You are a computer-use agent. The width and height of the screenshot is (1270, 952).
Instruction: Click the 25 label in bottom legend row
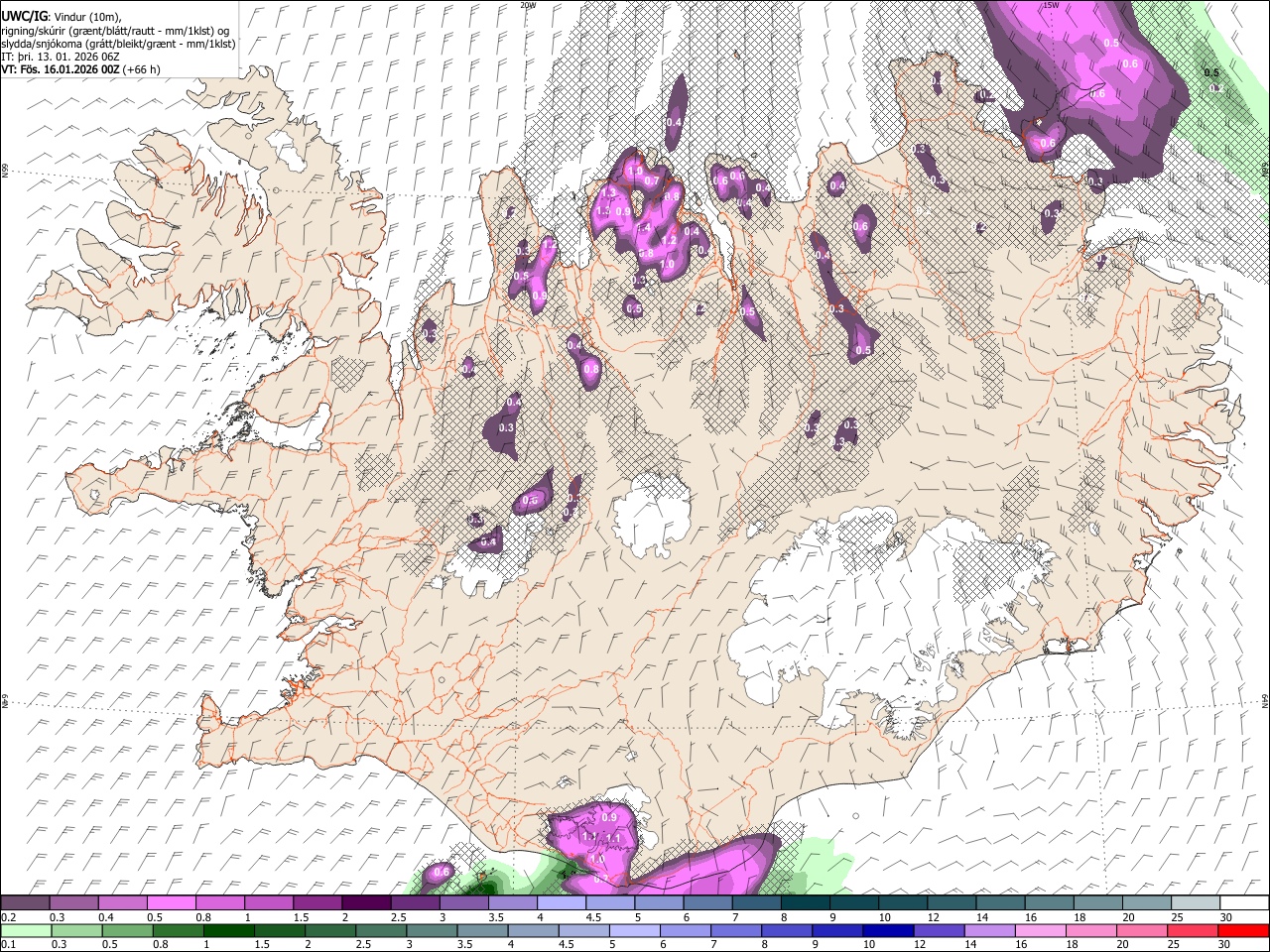tap(1176, 944)
